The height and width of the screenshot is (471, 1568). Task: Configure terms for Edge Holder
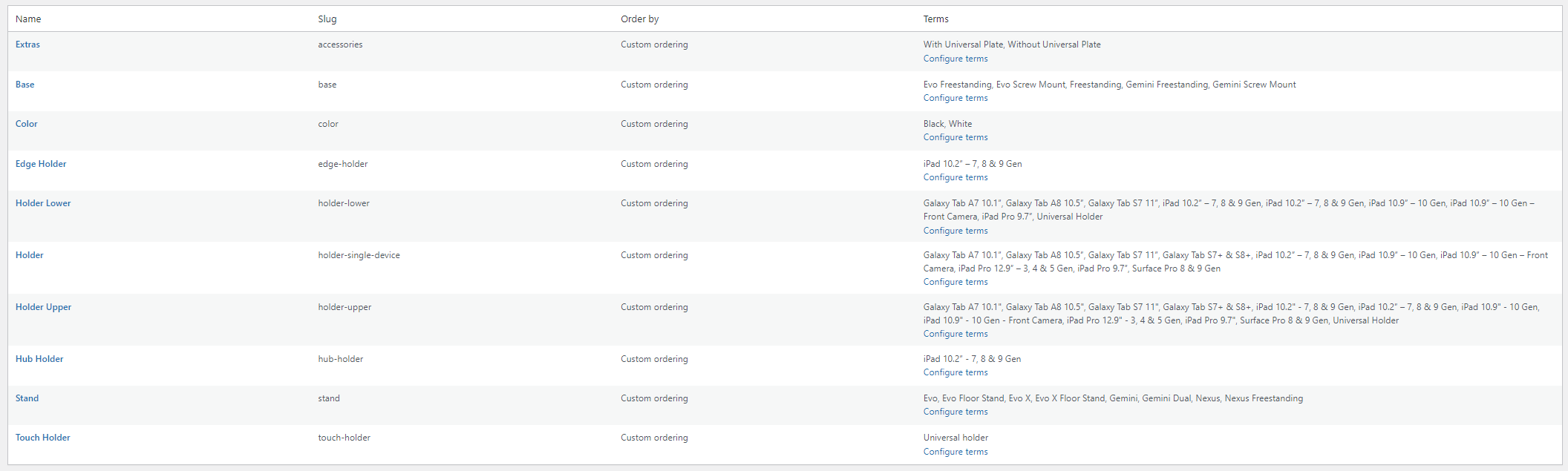955,177
